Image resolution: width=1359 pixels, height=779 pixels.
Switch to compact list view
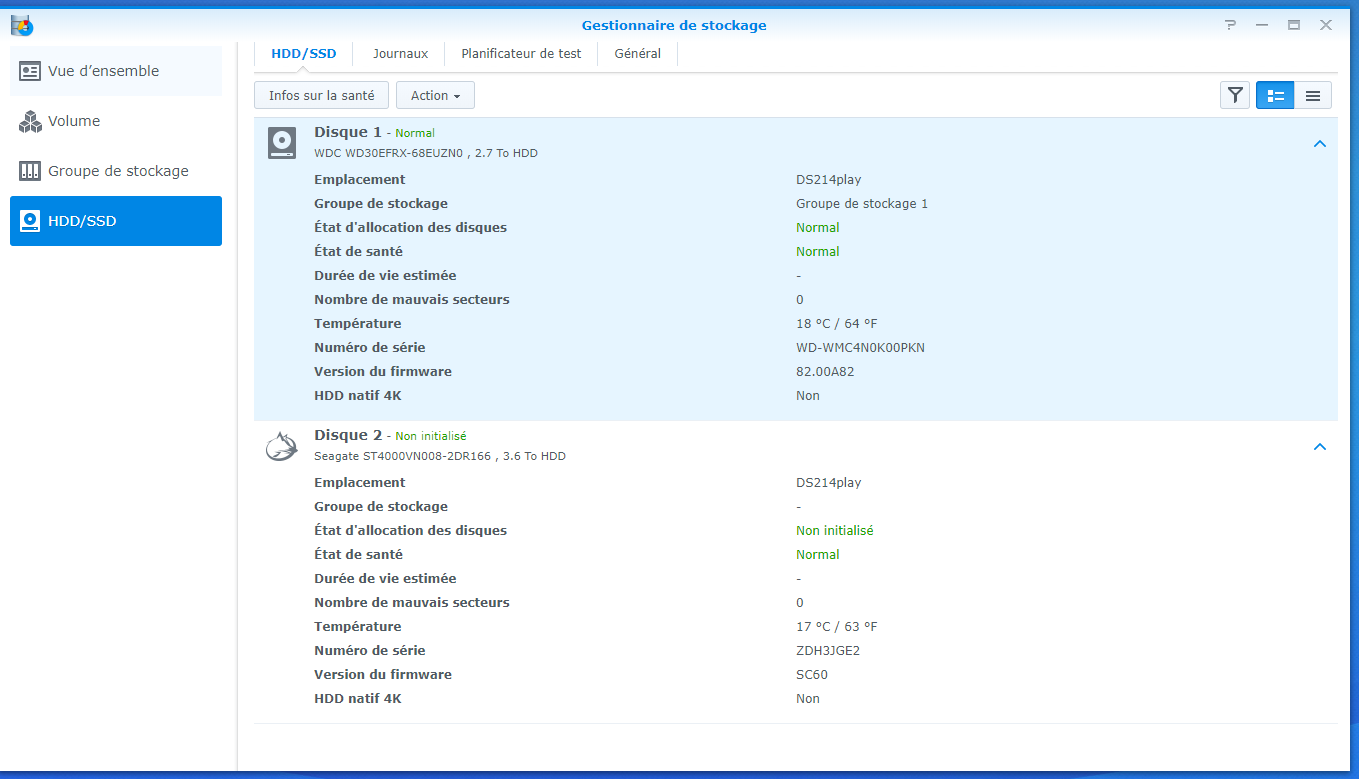point(1313,95)
